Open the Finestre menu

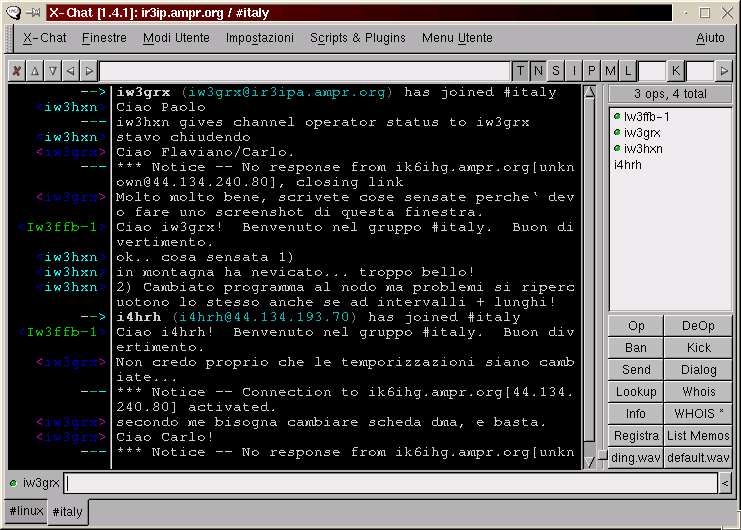tap(104, 38)
